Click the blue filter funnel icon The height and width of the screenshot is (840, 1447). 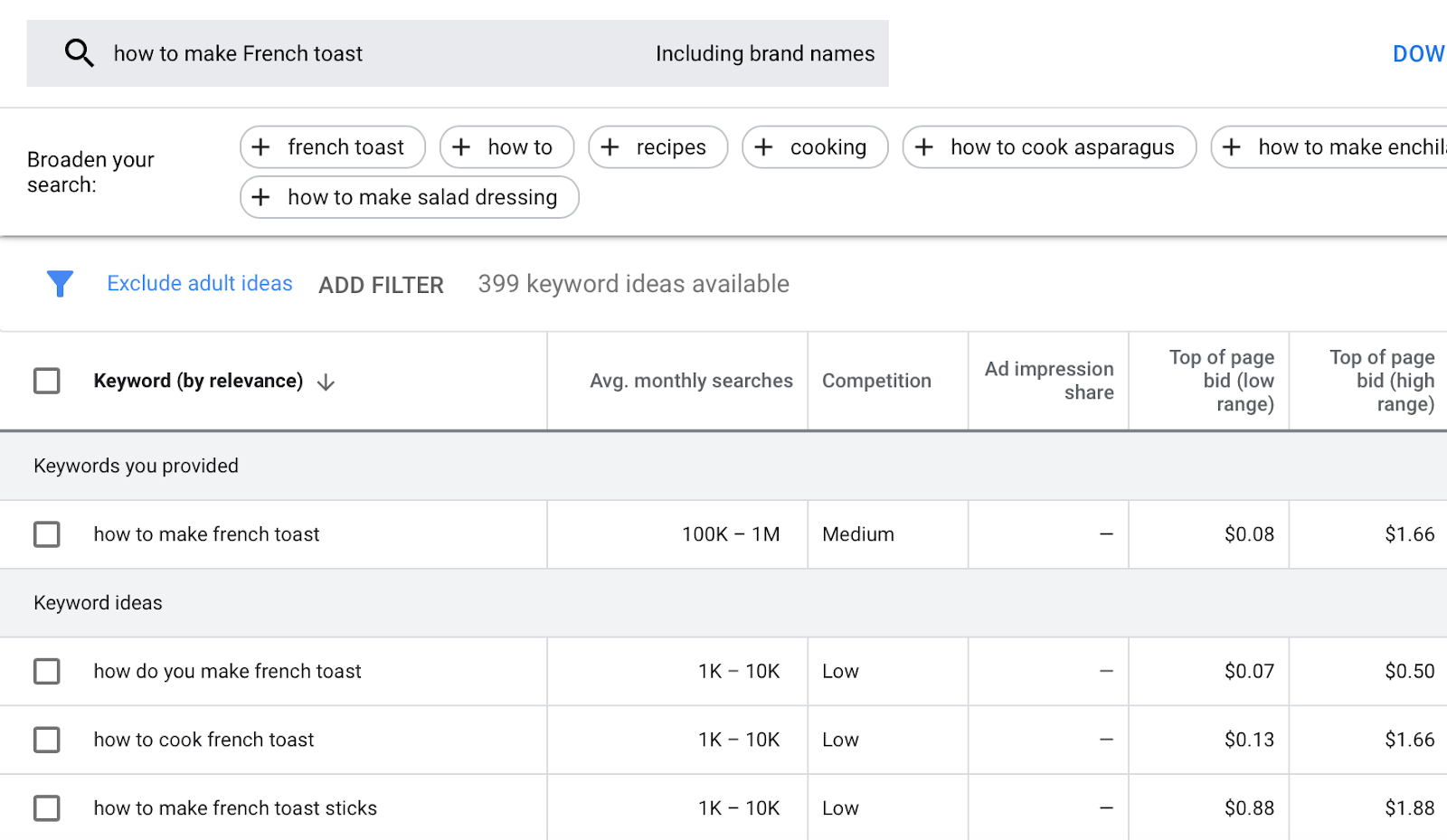coord(60,284)
